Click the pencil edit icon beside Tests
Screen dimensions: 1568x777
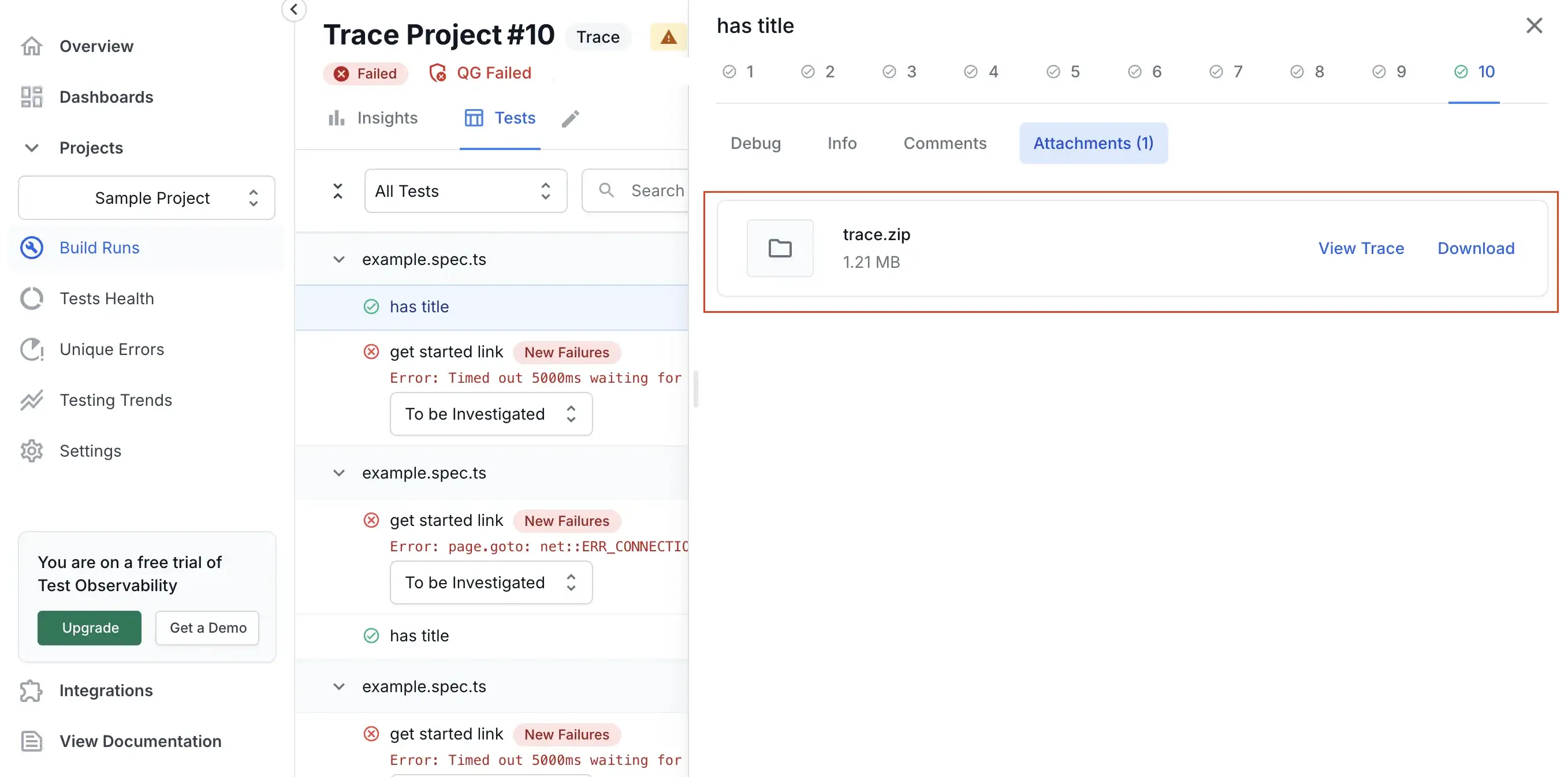(x=571, y=119)
